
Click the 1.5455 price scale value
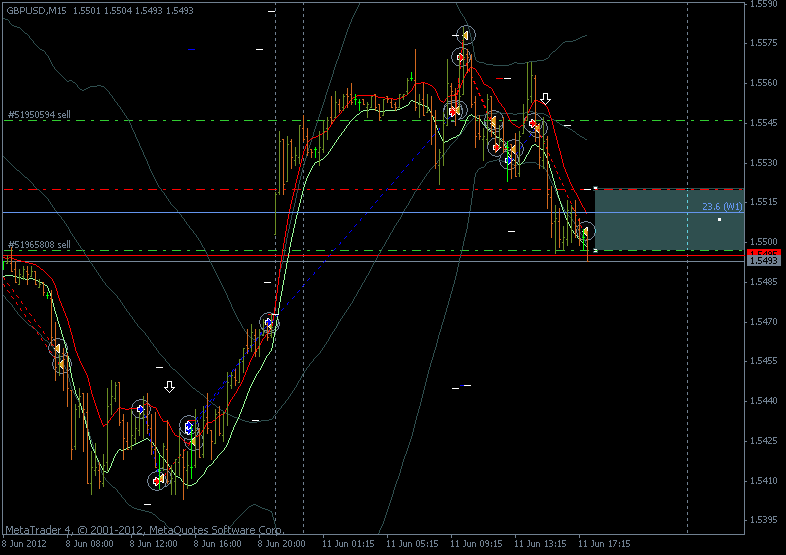[x=763, y=361]
